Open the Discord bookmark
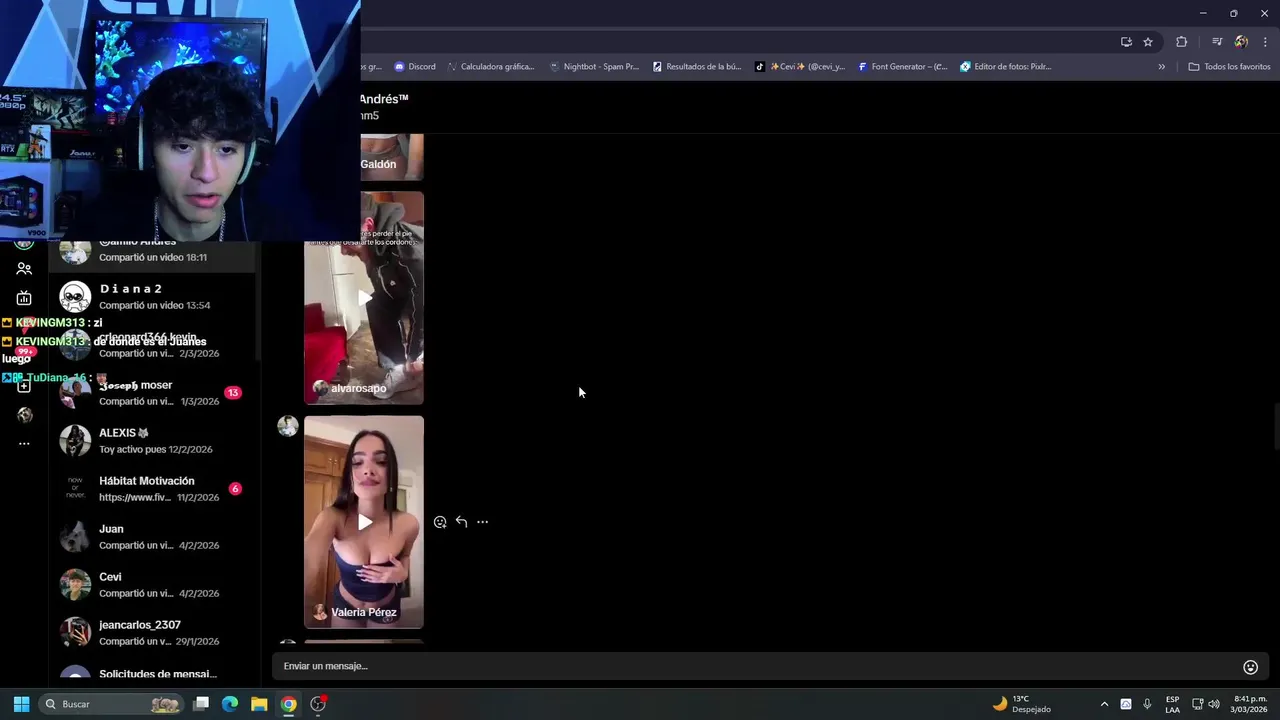This screenshot has height=720, width=1280. click(415, 67)
